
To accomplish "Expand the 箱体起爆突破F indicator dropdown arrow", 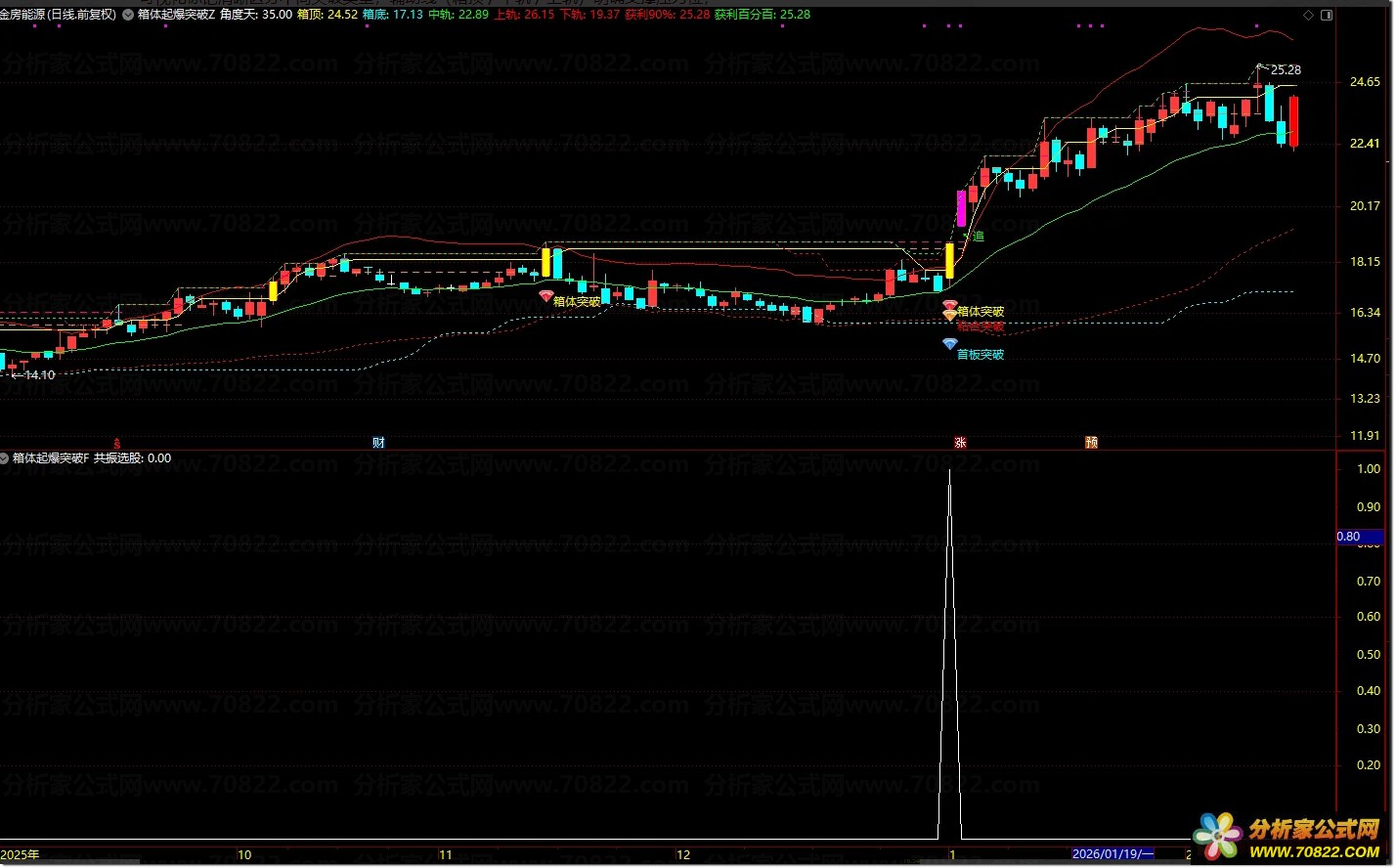I will (5, 458).
